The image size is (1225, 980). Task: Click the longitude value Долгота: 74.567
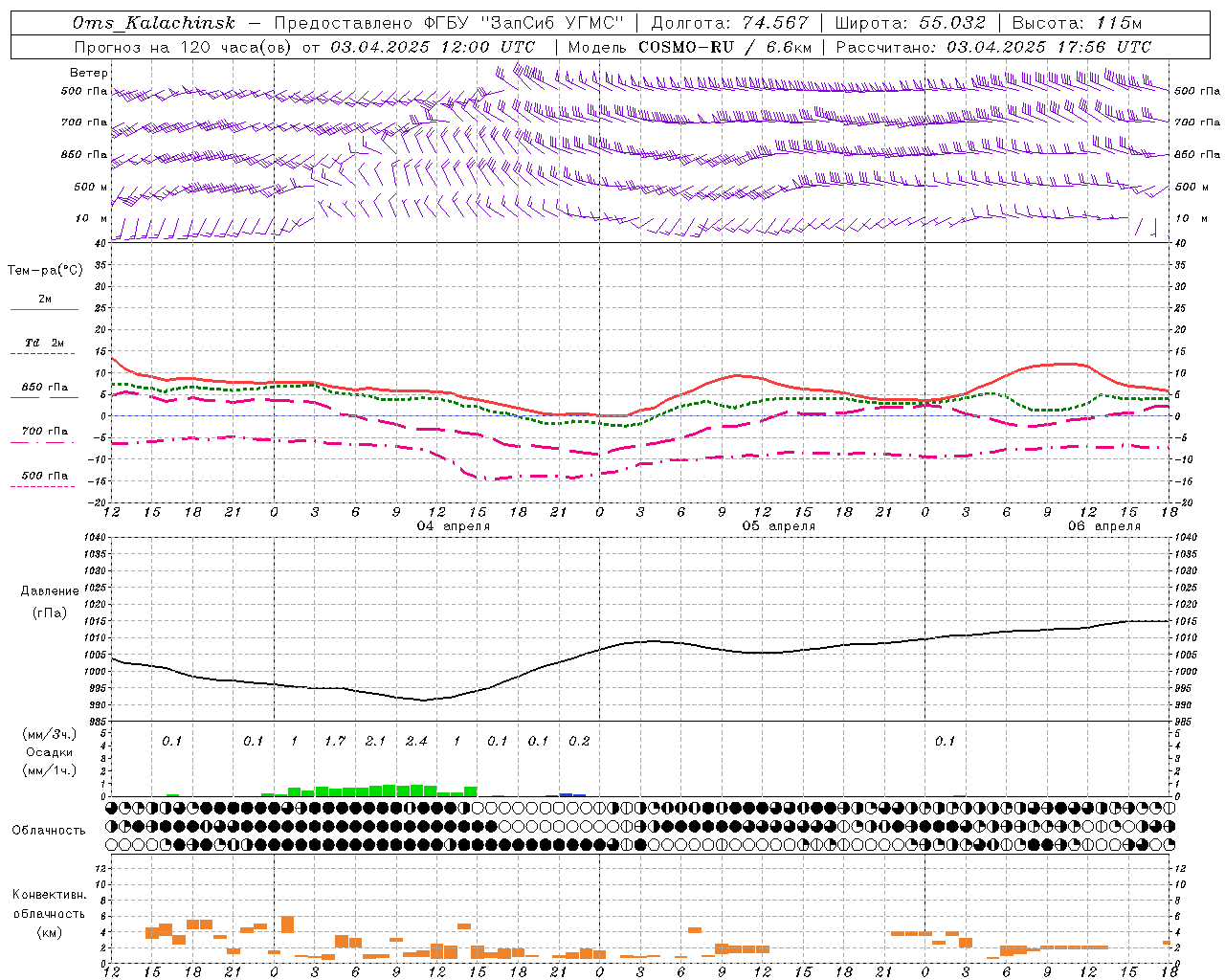tap(729, 23)
